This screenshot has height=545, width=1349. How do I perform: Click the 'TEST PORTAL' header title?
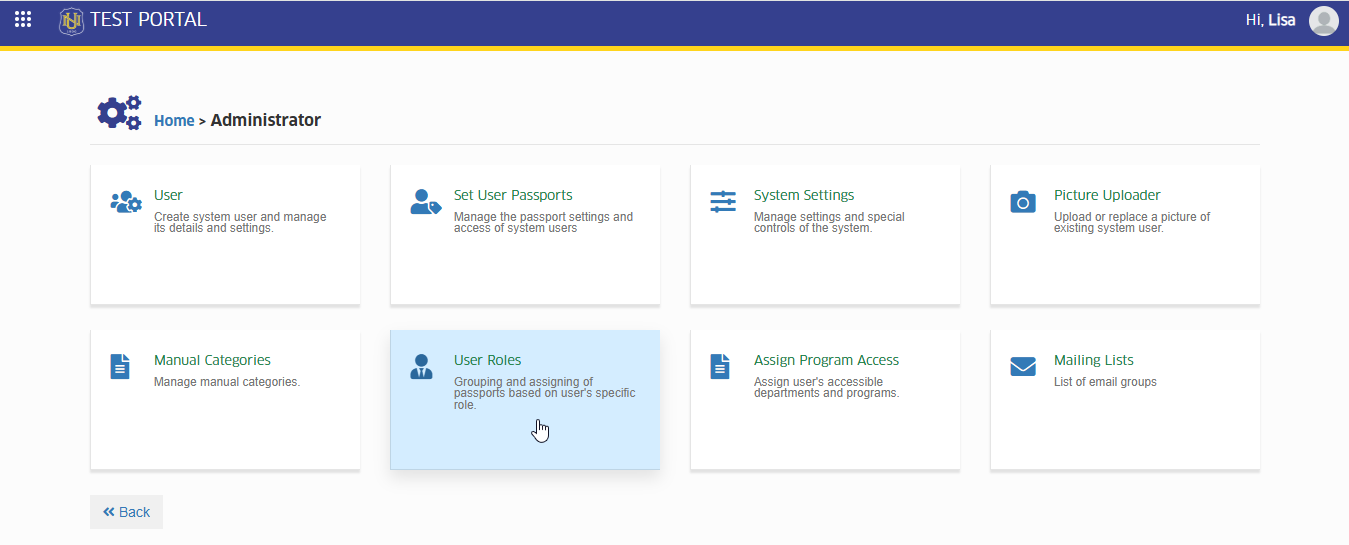(x=148, y=19)
